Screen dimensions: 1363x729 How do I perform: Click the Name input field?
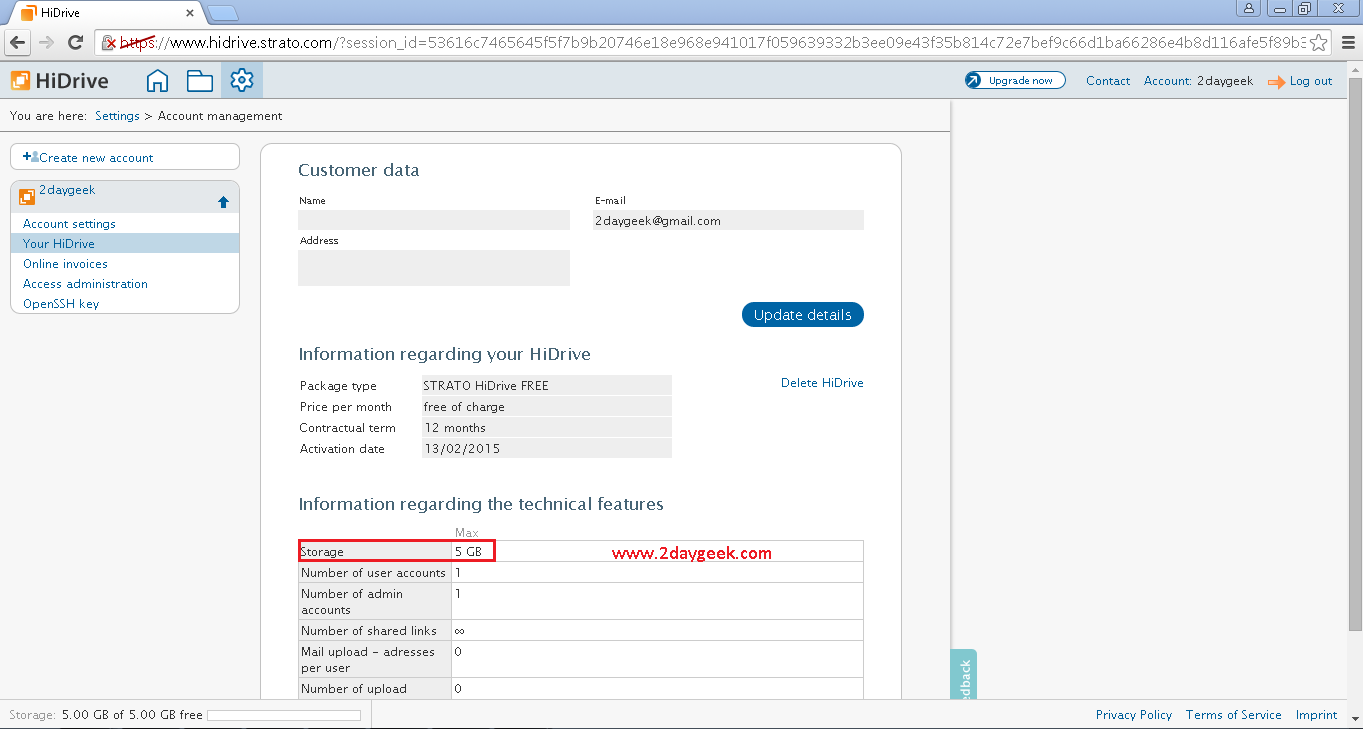point(434,220)
